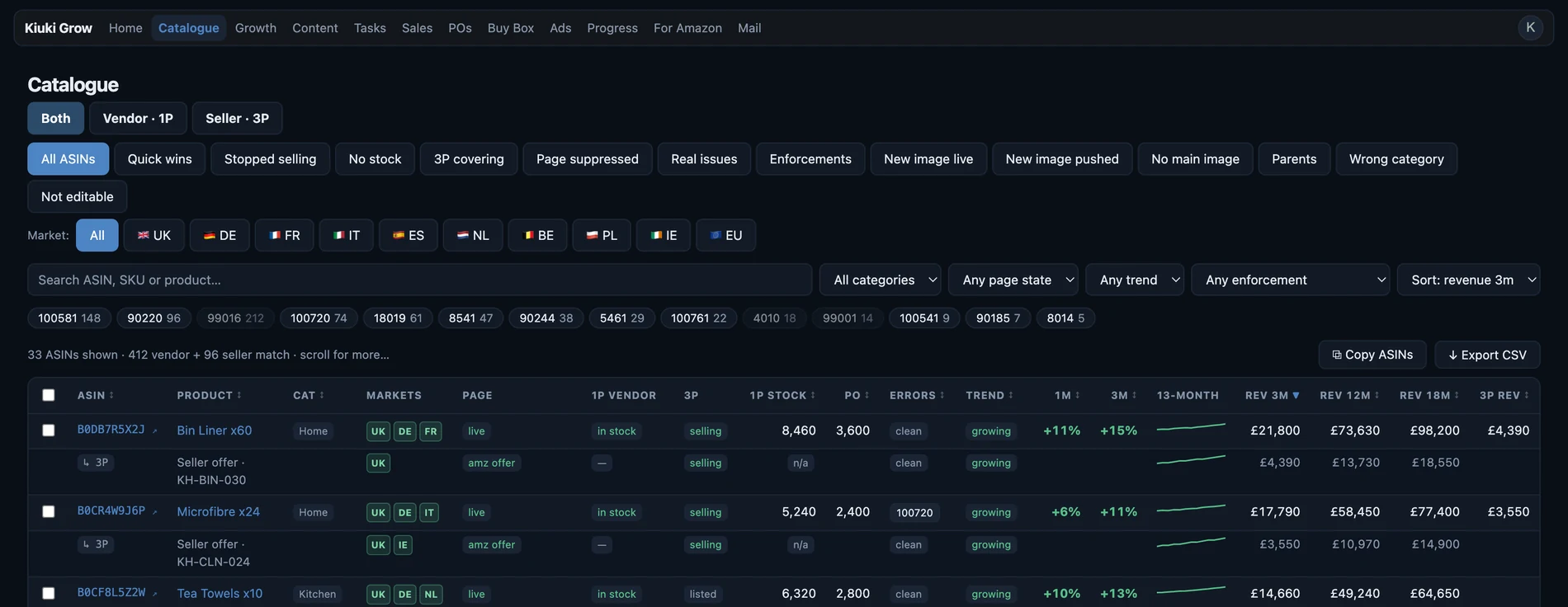The height and width of the screenshot is (607, 1568).
Task: Sort by REV 3M descending arrow
Action: tap(1296, 395)
